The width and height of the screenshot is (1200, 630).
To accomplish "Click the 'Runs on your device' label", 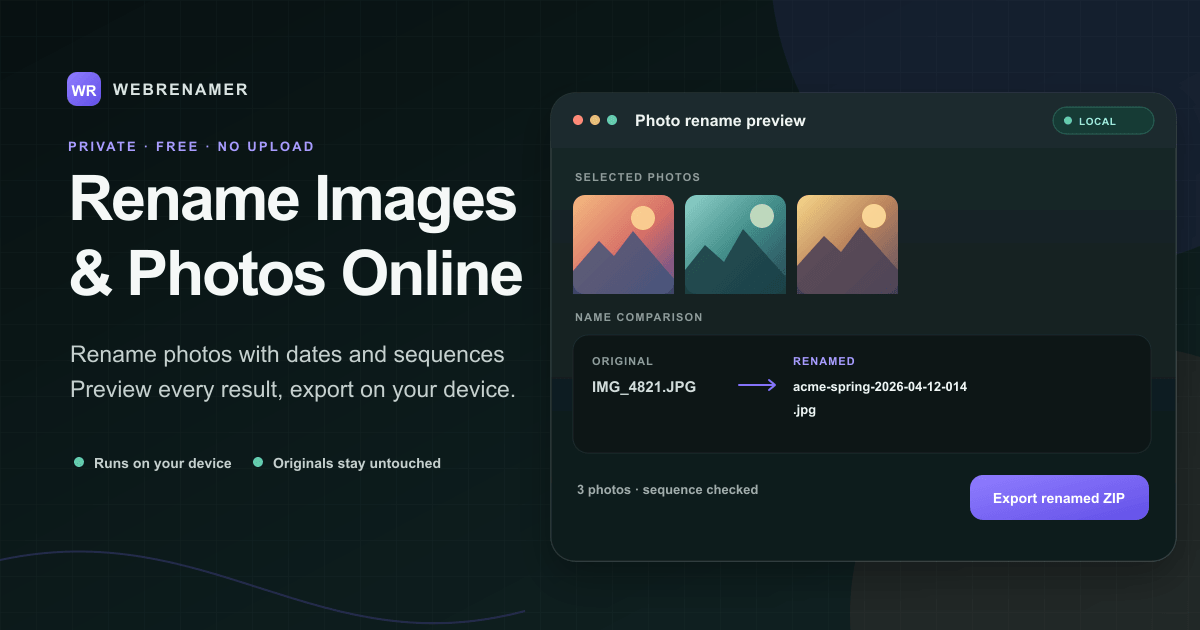I will pos(163,463).
